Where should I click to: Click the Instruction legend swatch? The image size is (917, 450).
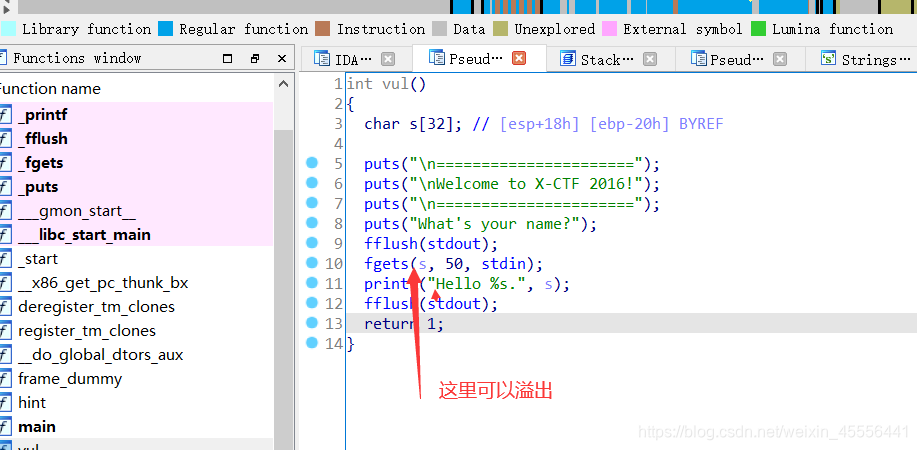(x=323, y=29)
